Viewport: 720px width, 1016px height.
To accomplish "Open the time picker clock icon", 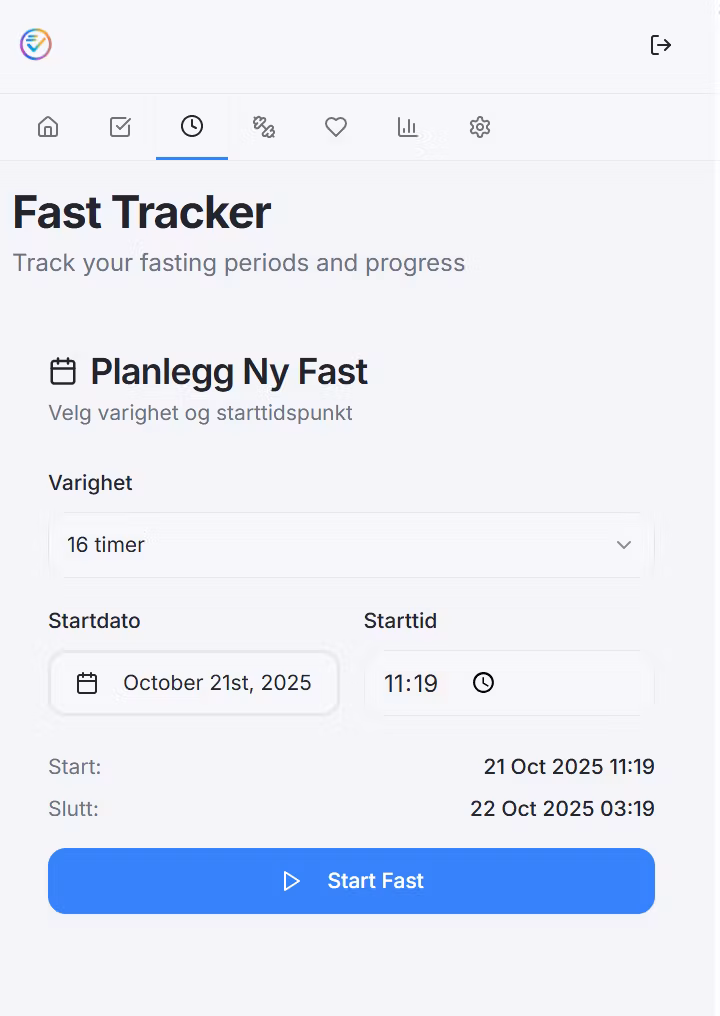I will point(484,683).
